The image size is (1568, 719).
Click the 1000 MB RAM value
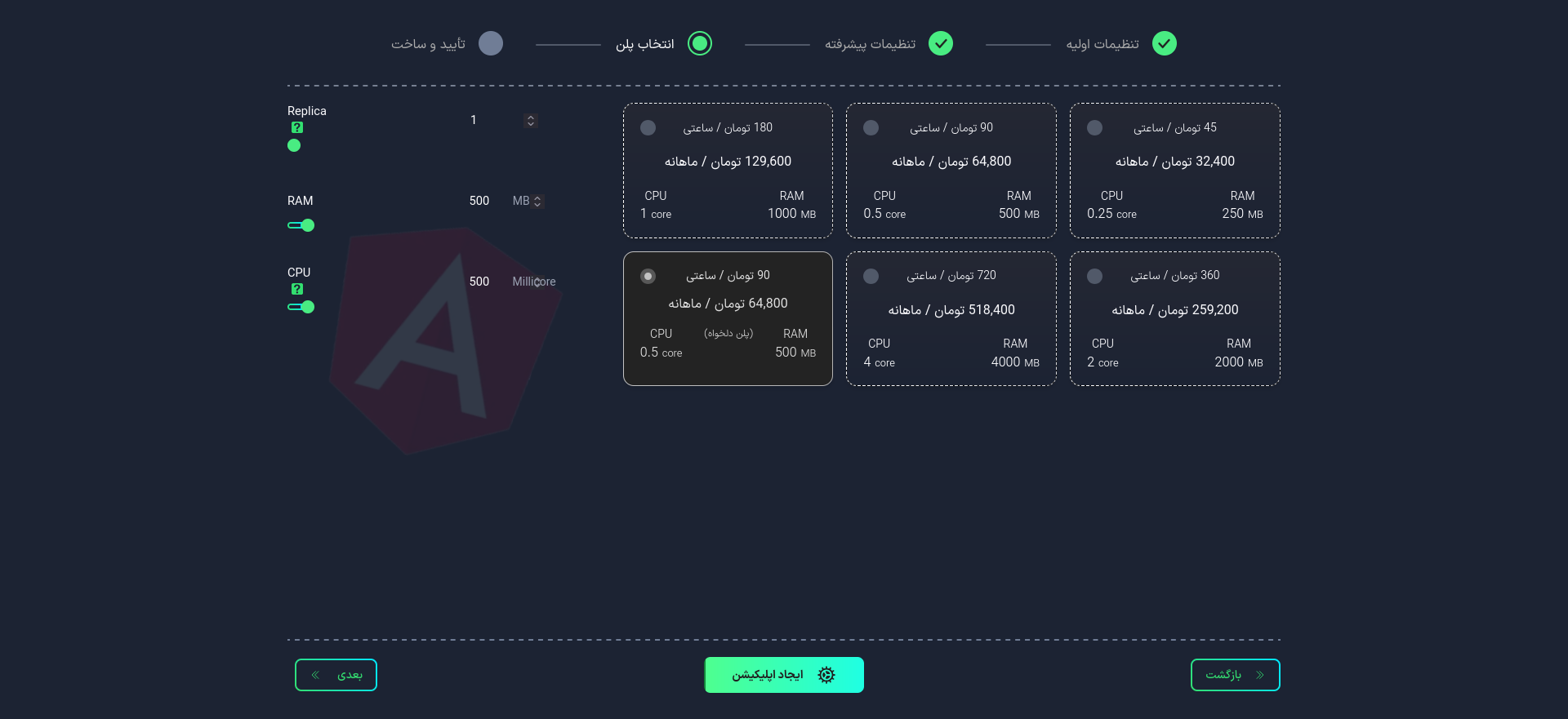tap(791, 214)
